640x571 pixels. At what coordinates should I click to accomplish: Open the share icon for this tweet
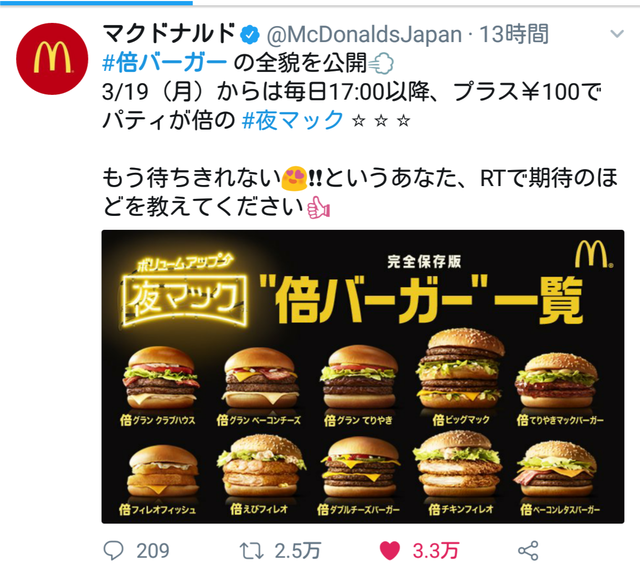click(x=528, y=551)
